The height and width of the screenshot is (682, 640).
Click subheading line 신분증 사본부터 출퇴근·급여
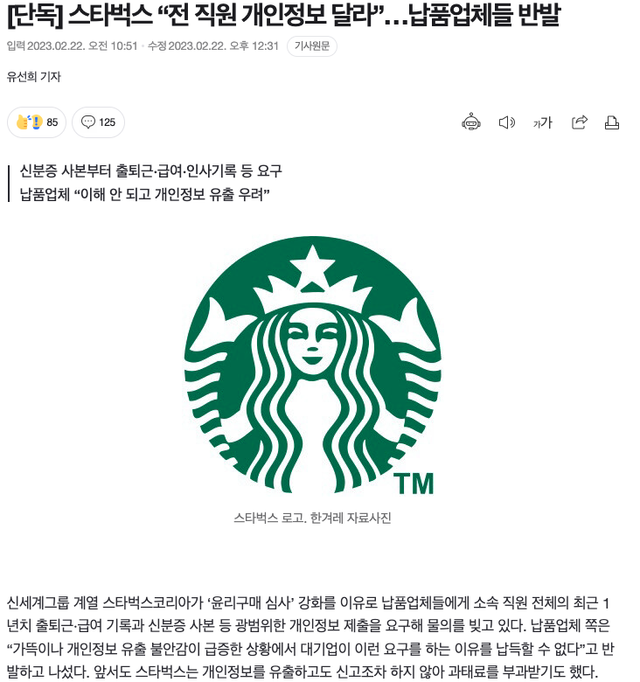151,171
